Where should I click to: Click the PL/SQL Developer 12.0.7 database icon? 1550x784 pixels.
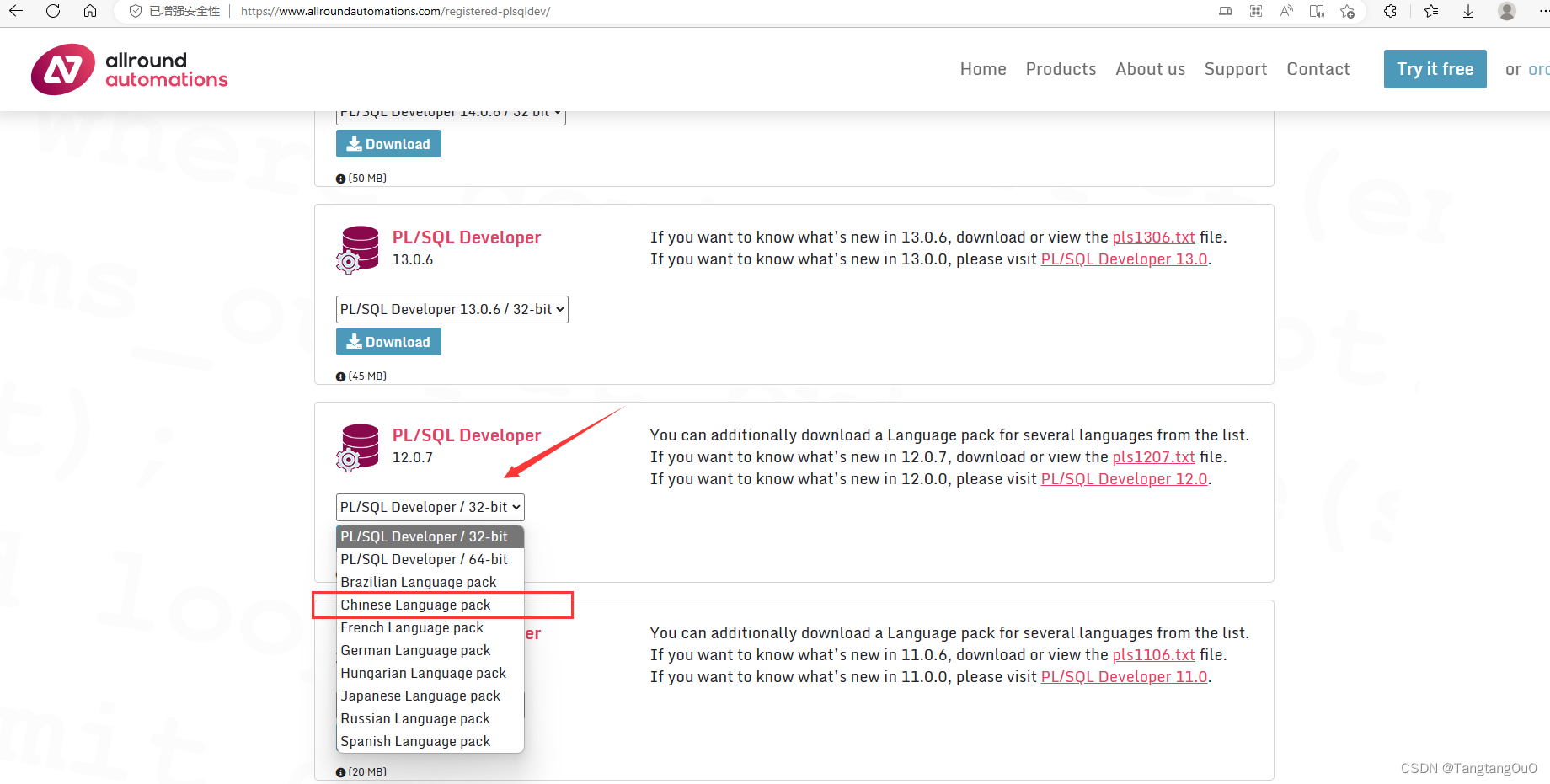coord(358,447)
